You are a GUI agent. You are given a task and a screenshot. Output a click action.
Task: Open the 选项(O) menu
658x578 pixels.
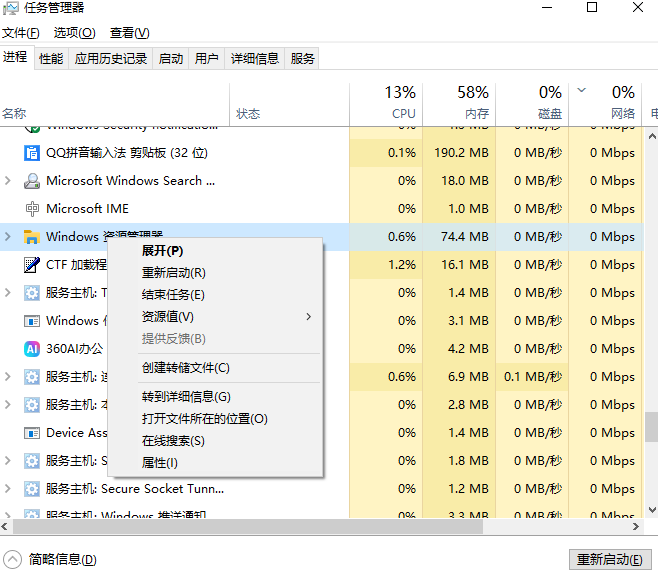(74, 33)
